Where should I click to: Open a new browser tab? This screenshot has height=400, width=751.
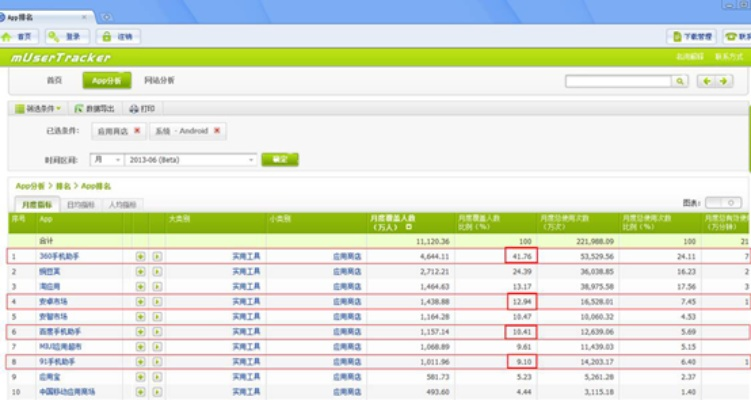[106, 17]
